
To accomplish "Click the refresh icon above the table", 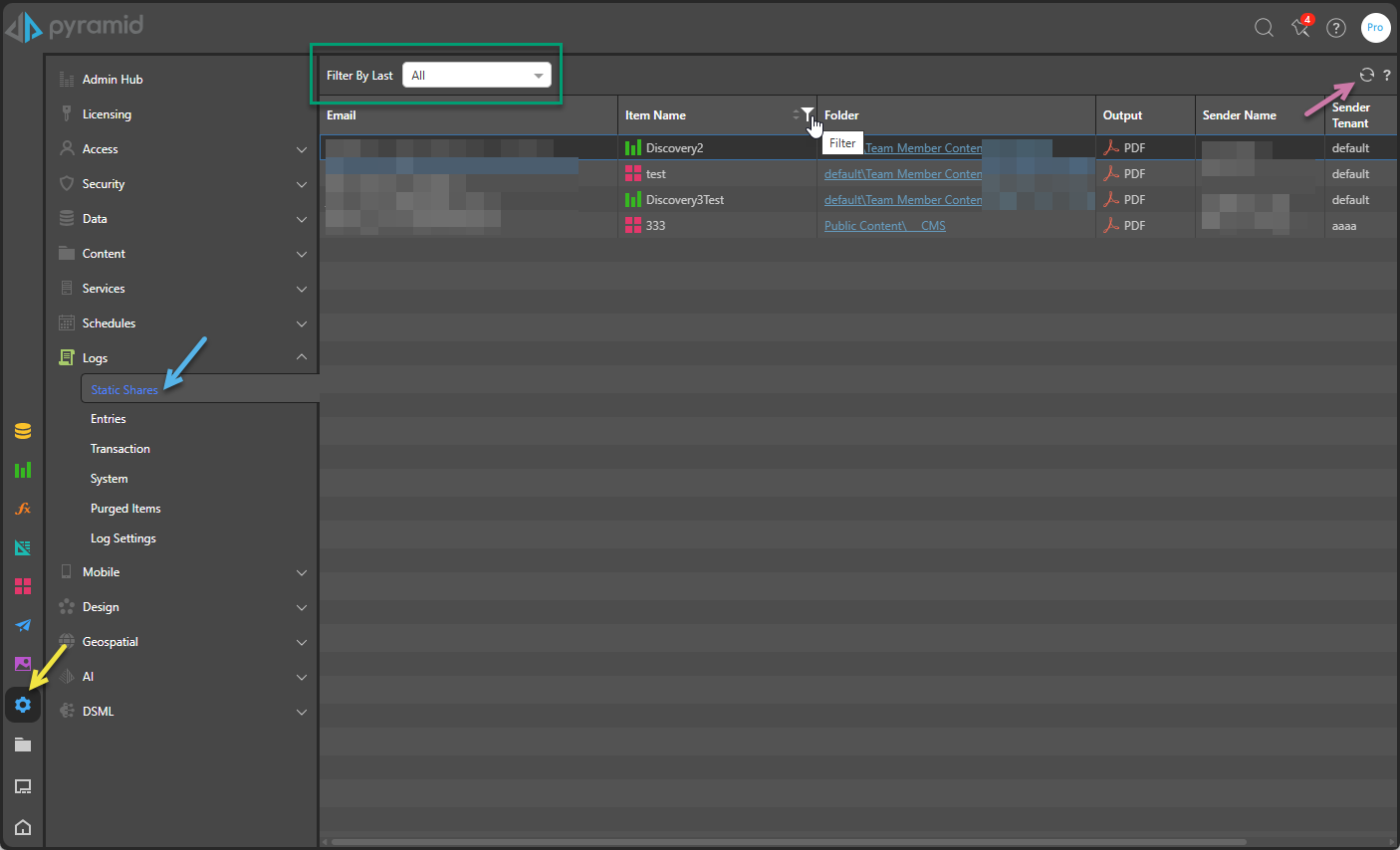I will point(1366,76).
